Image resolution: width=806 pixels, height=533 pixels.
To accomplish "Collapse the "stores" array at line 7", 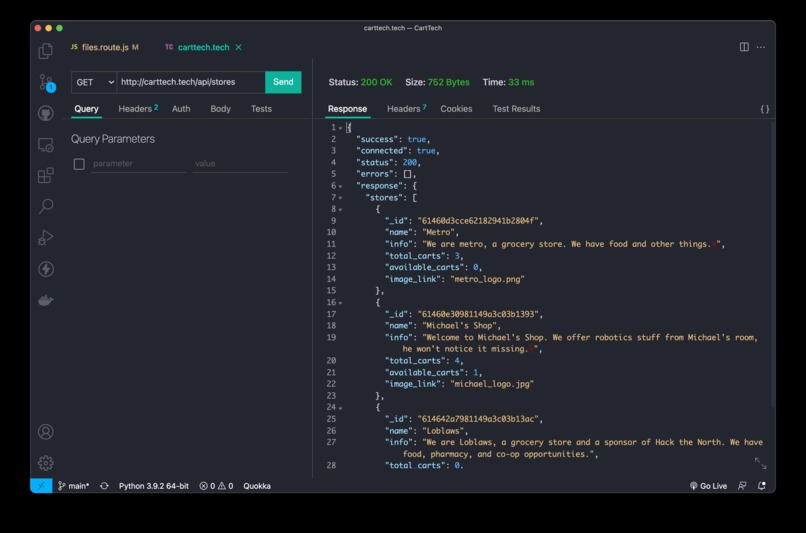I will [340, 198].
